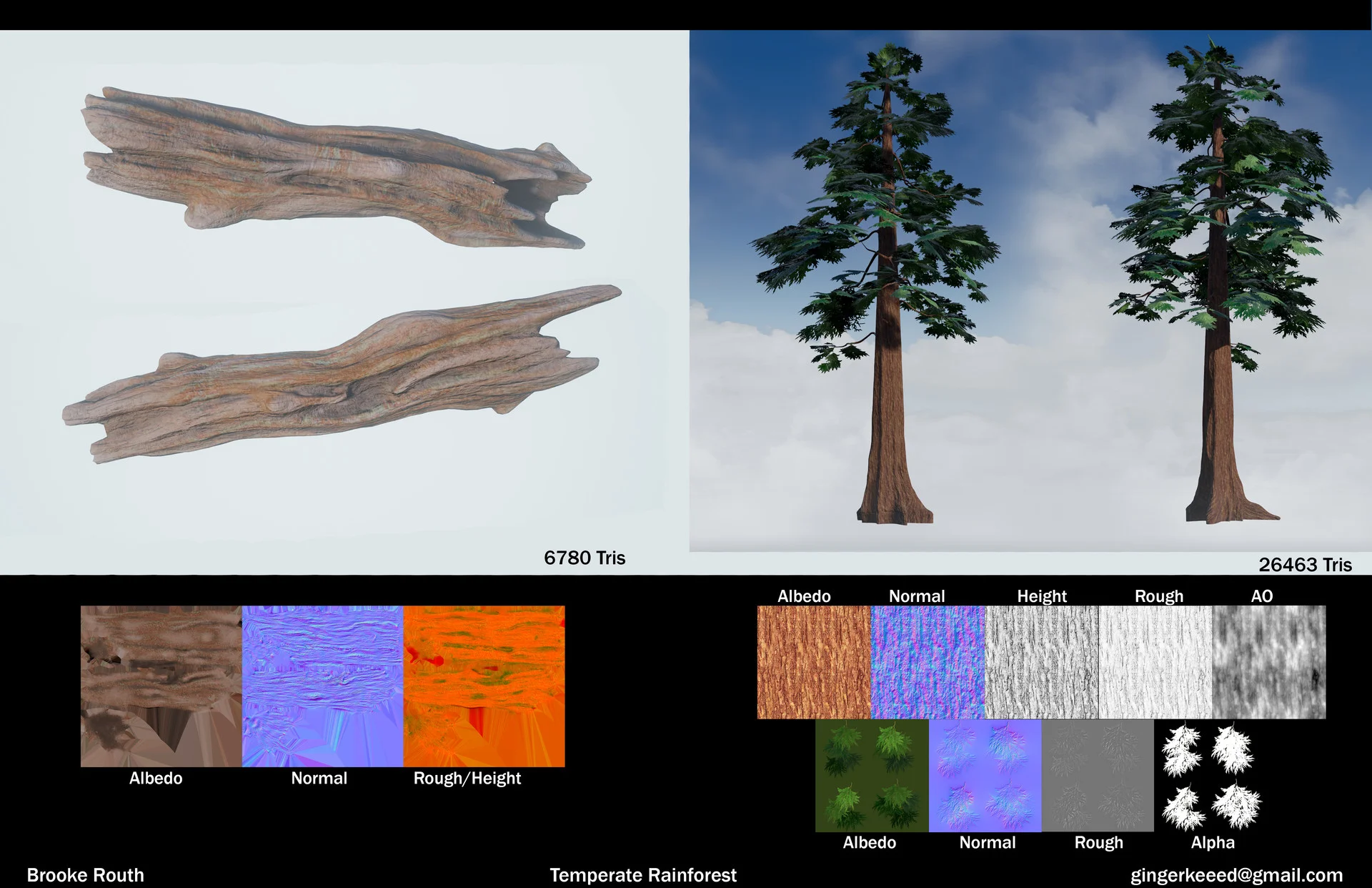Image resolution: width=1372 pixels, height=888 pixels.
Task: Click the 26463 Tris label
Action: 1305,565
